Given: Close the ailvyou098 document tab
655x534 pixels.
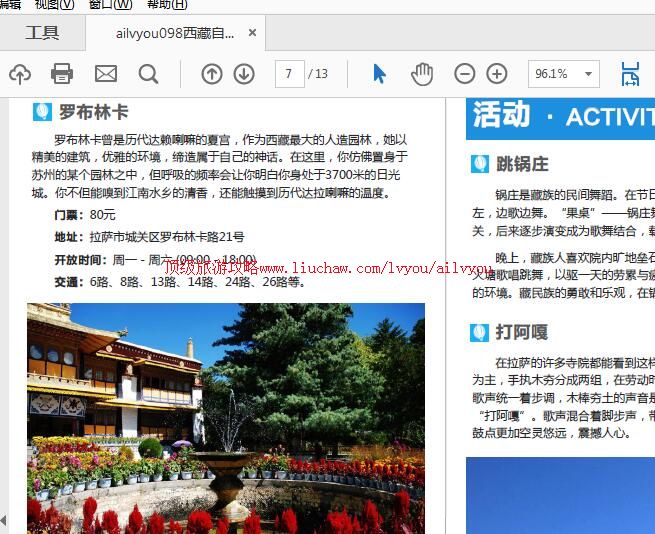Looking at the screenshot, I should (253, 33).
